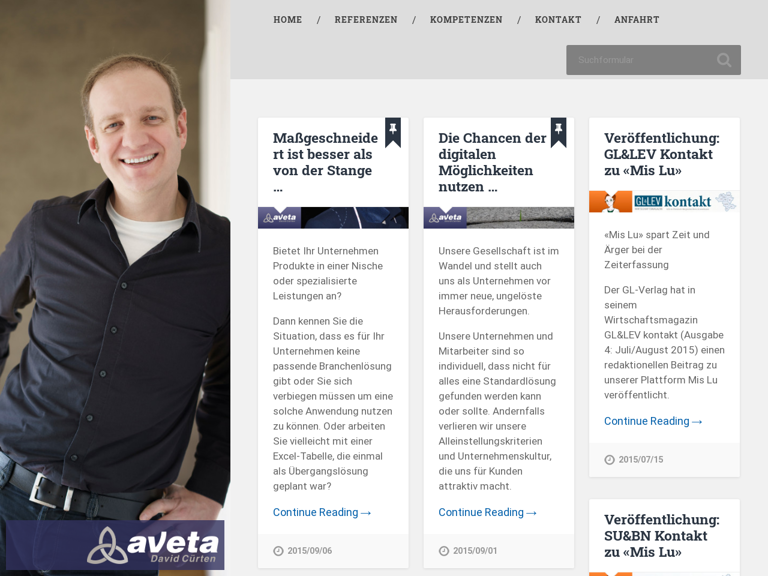Click the pin bookmark on Maßgeschneidert post
Viewport: 768px width, 576px height.
393,132
